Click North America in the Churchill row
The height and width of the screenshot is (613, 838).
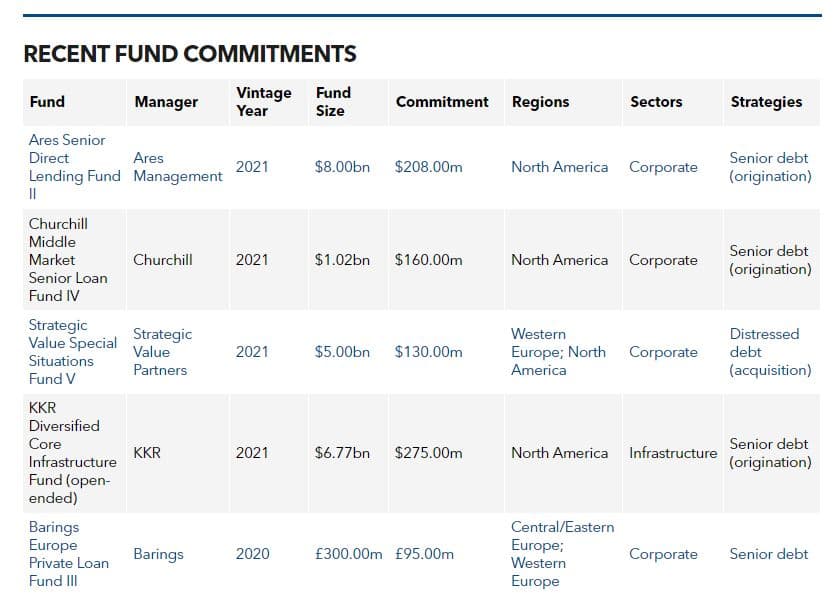[560, 260]
